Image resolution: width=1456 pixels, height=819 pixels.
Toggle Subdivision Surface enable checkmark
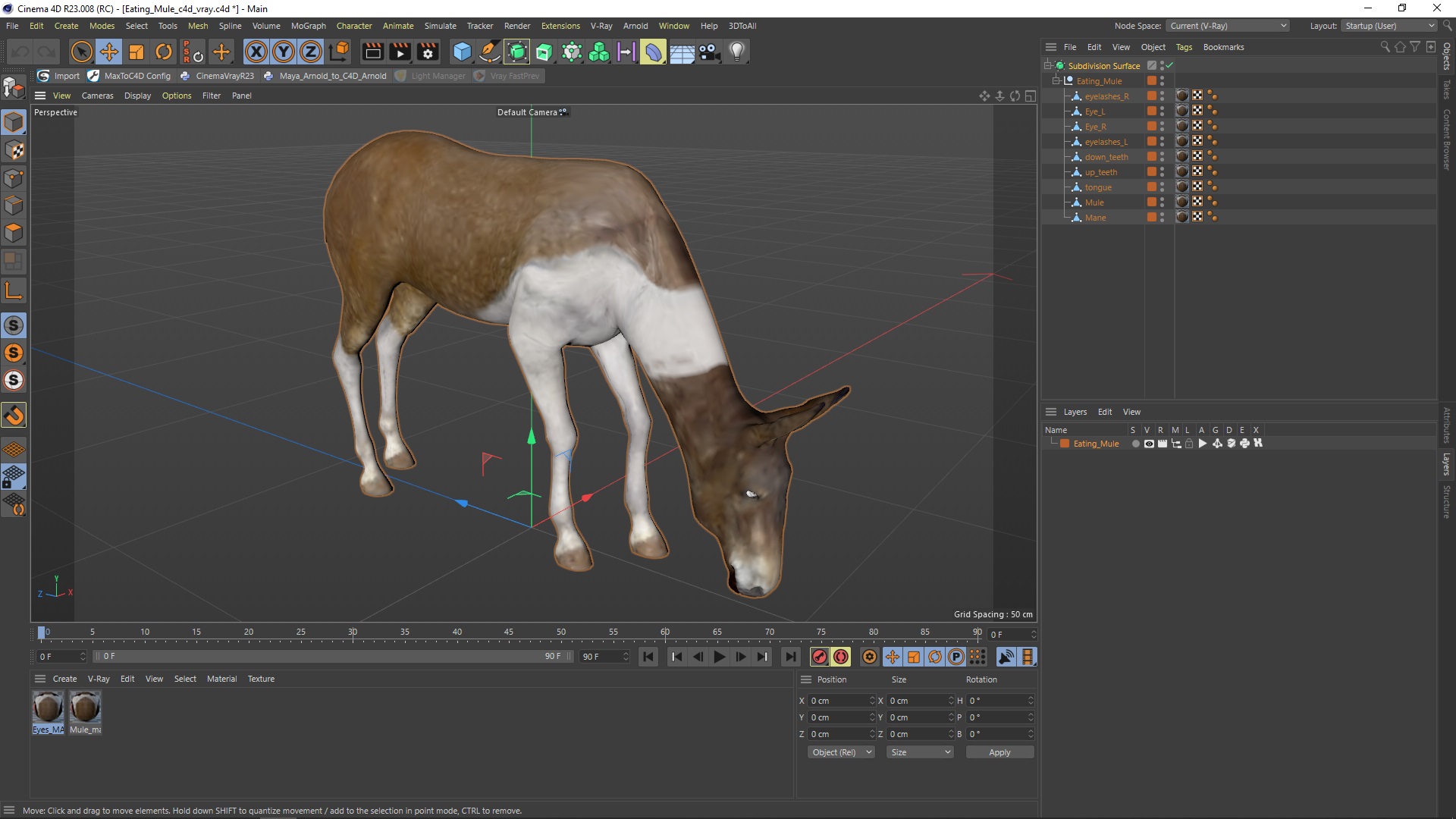point(1169,66)
